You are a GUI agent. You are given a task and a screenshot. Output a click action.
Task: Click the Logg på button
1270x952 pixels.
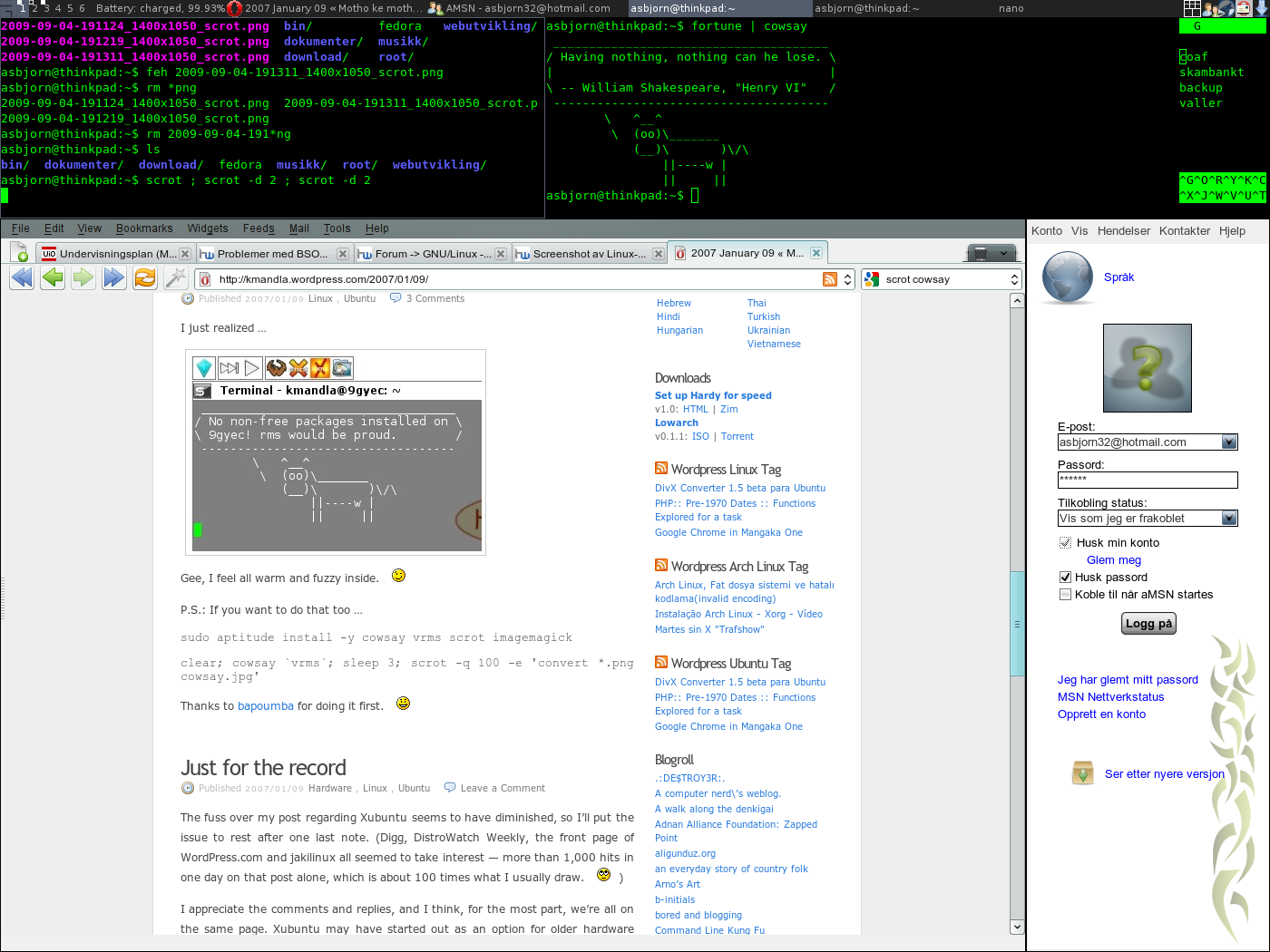[x=1148, y=623]
